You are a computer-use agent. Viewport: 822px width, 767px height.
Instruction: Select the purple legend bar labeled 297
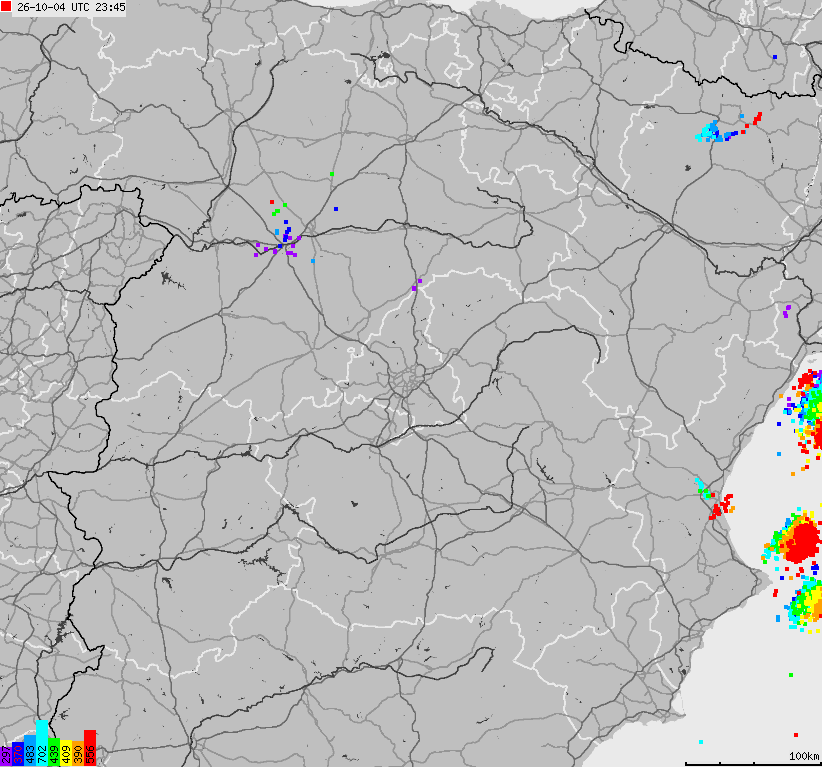6,757
